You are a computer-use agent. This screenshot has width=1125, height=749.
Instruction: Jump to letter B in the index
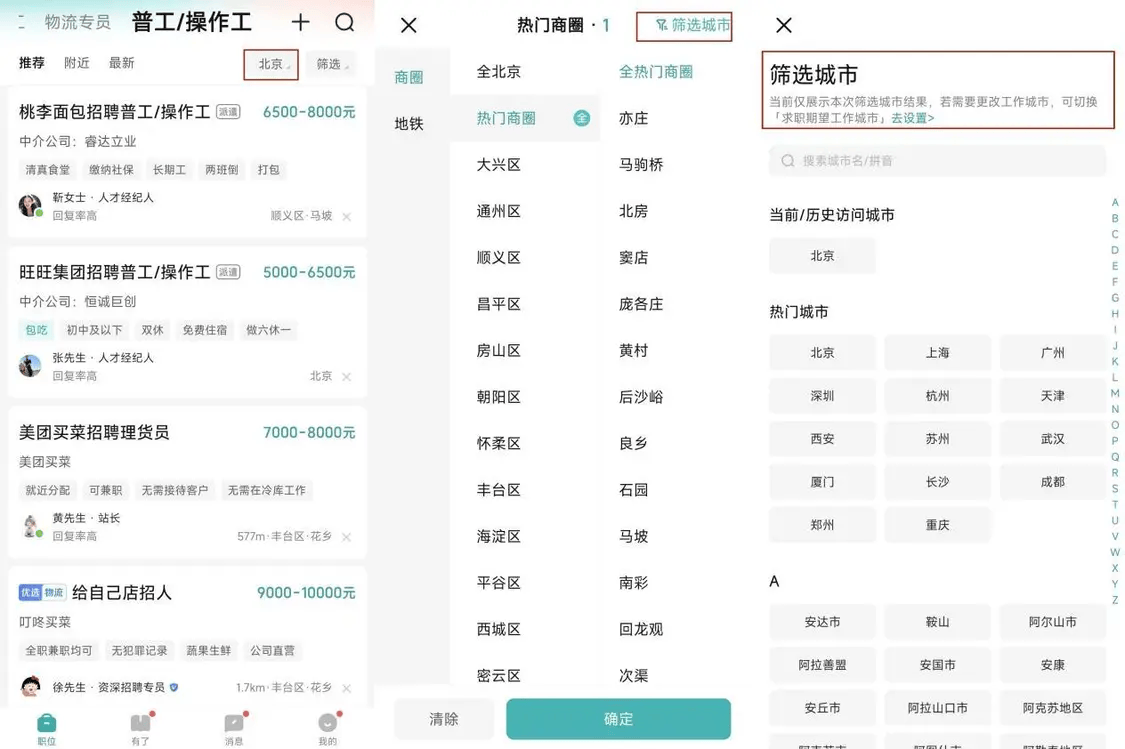(x=1115, y=218)
